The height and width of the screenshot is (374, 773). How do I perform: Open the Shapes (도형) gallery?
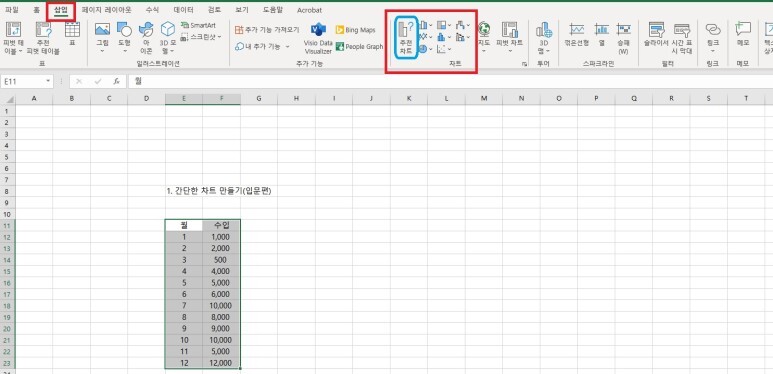coord(124,37)
